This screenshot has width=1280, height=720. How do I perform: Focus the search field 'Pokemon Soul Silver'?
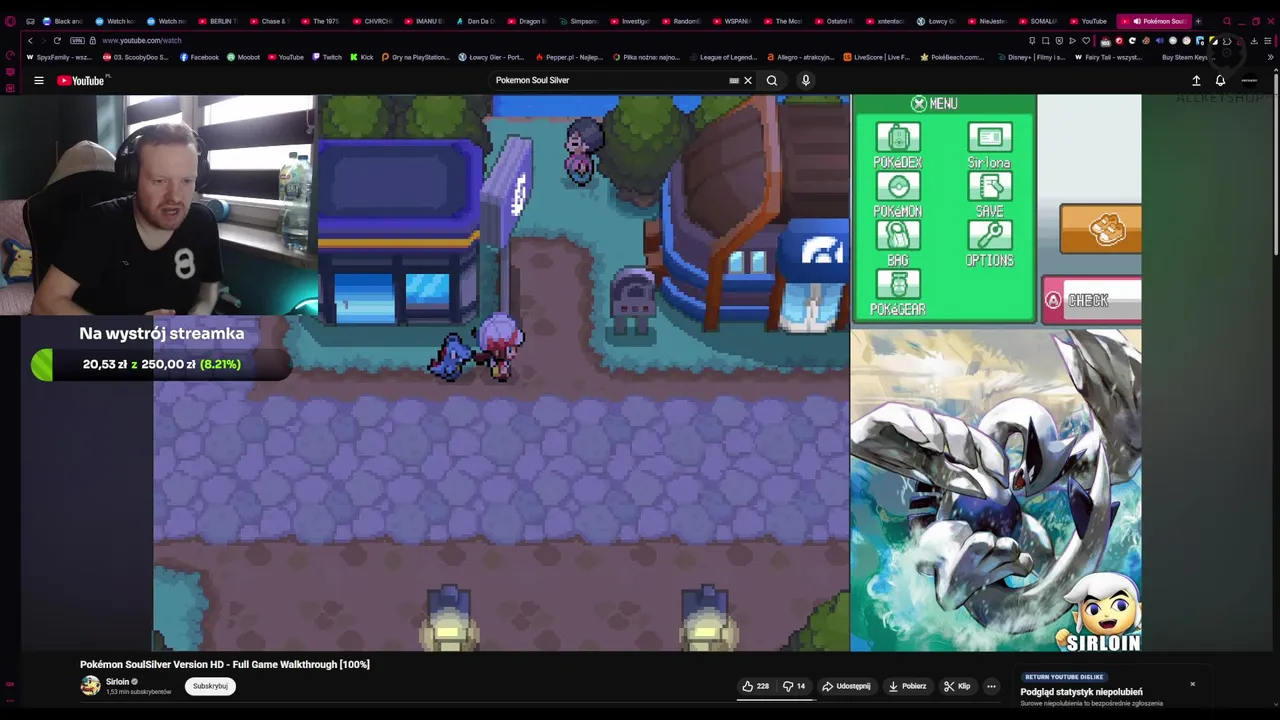click(610, 81)
